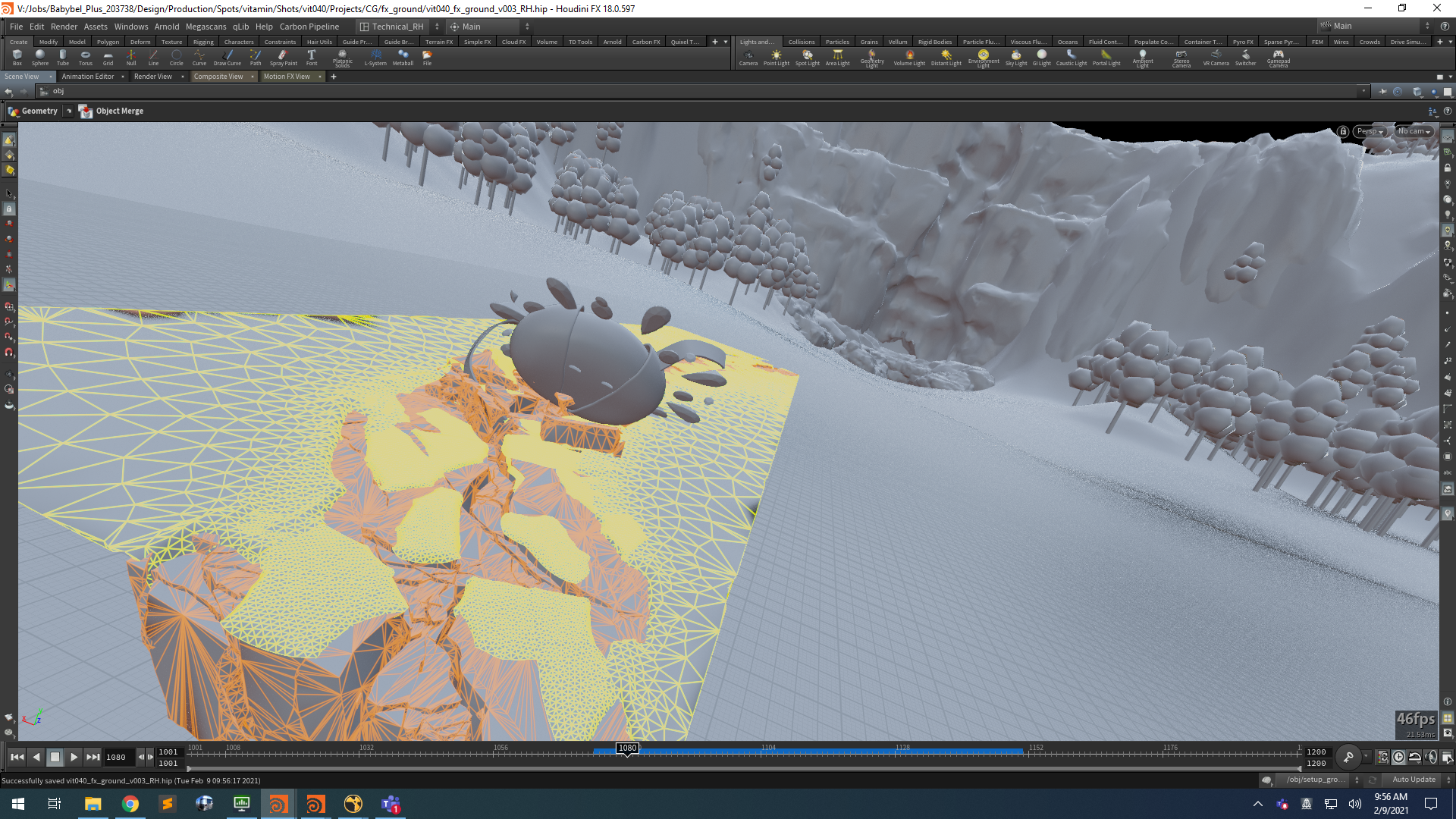Create a Distant Light

[x=946, y=58]
